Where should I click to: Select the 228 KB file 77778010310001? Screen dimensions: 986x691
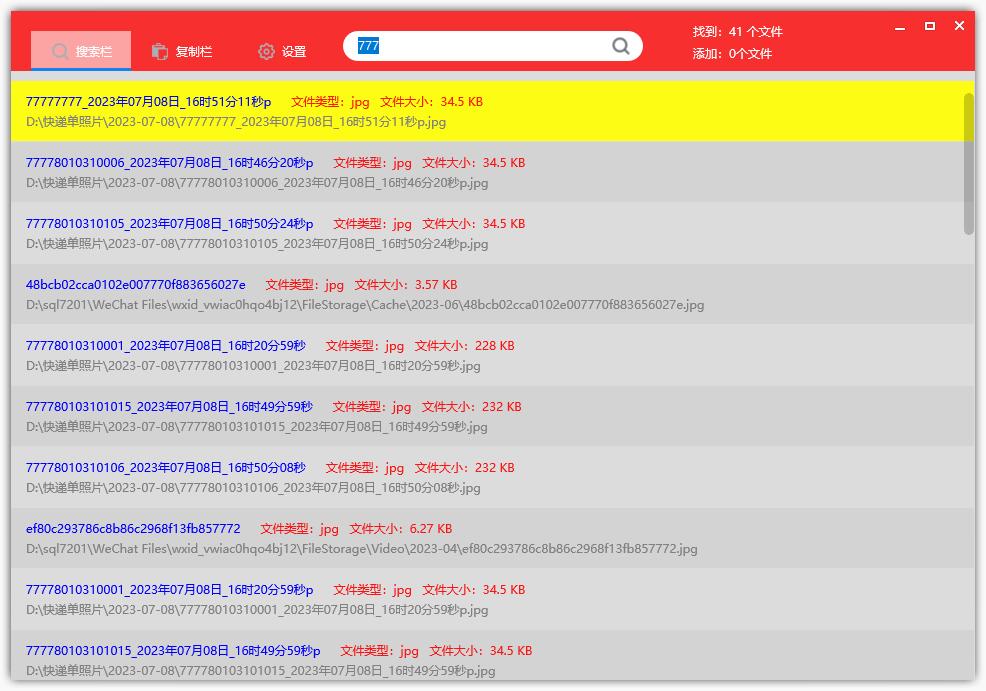[x=487, y=355]
